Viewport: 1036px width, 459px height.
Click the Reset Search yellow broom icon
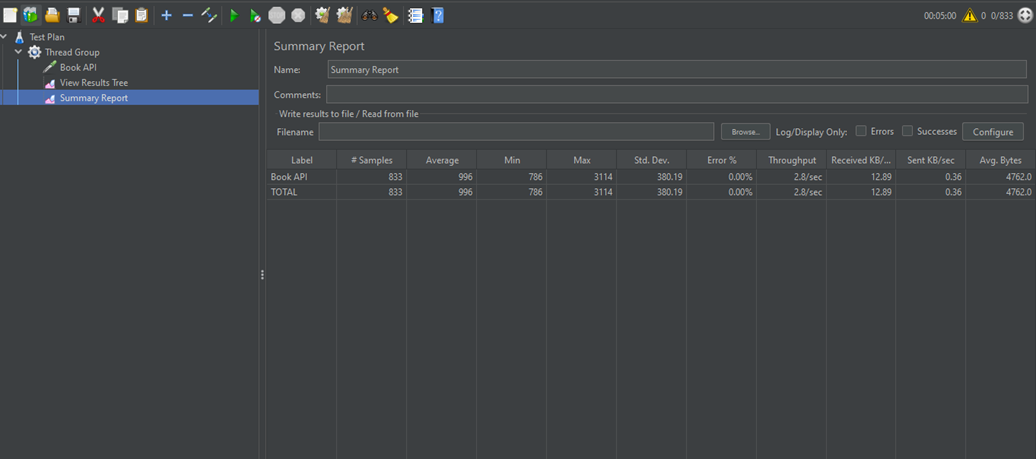(390, 15)
